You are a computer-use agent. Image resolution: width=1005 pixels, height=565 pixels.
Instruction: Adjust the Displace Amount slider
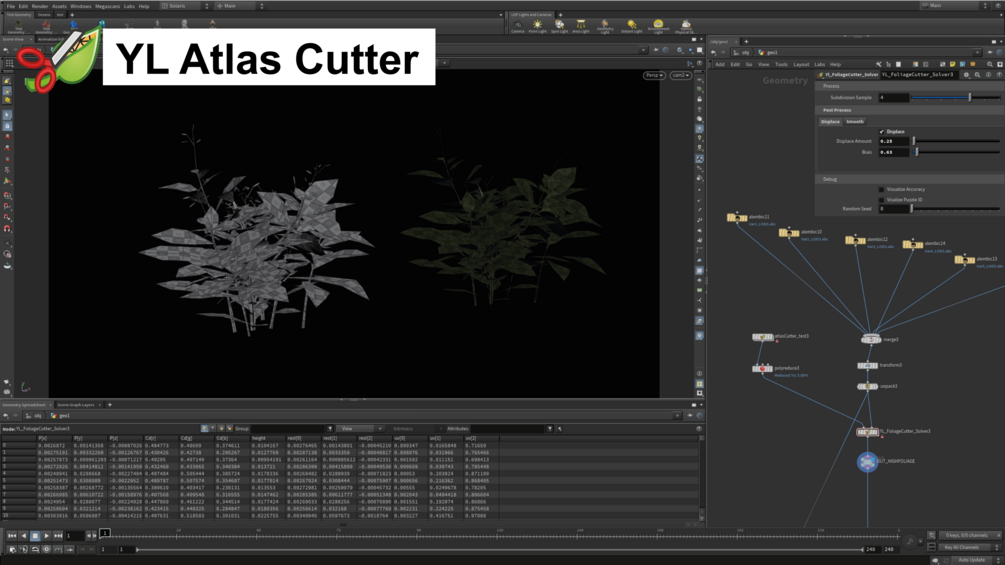pos(956,141)
